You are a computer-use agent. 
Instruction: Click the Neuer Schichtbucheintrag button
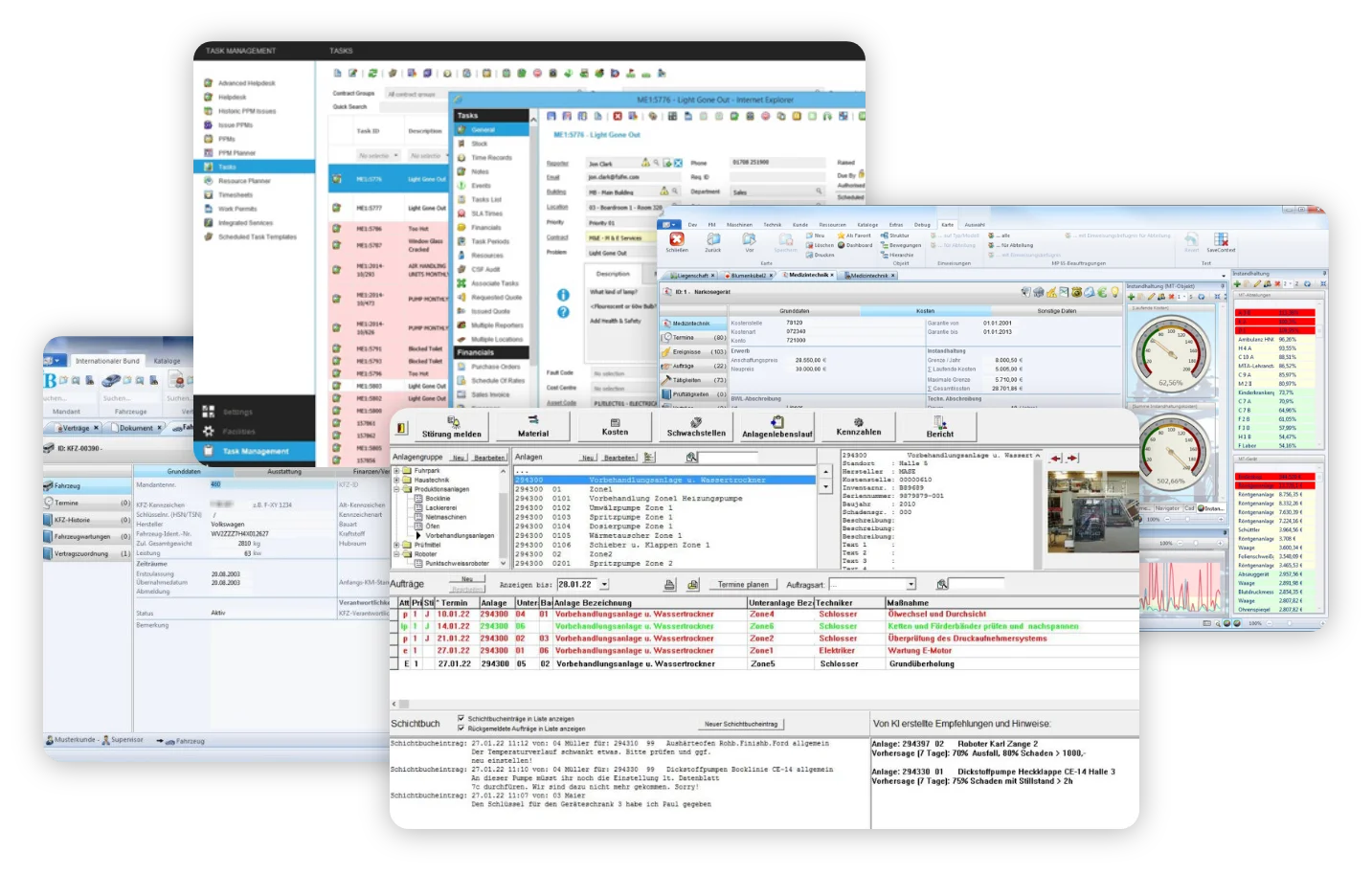tap(741, 724)
